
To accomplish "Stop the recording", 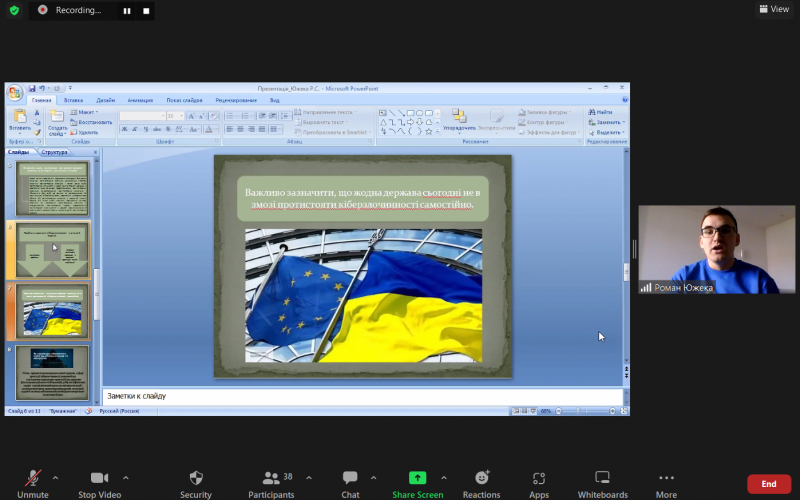I will click(146, 11).
